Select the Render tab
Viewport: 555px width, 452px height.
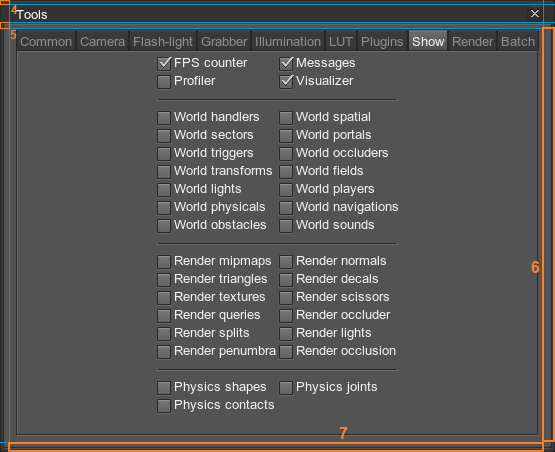click(473, 41)
